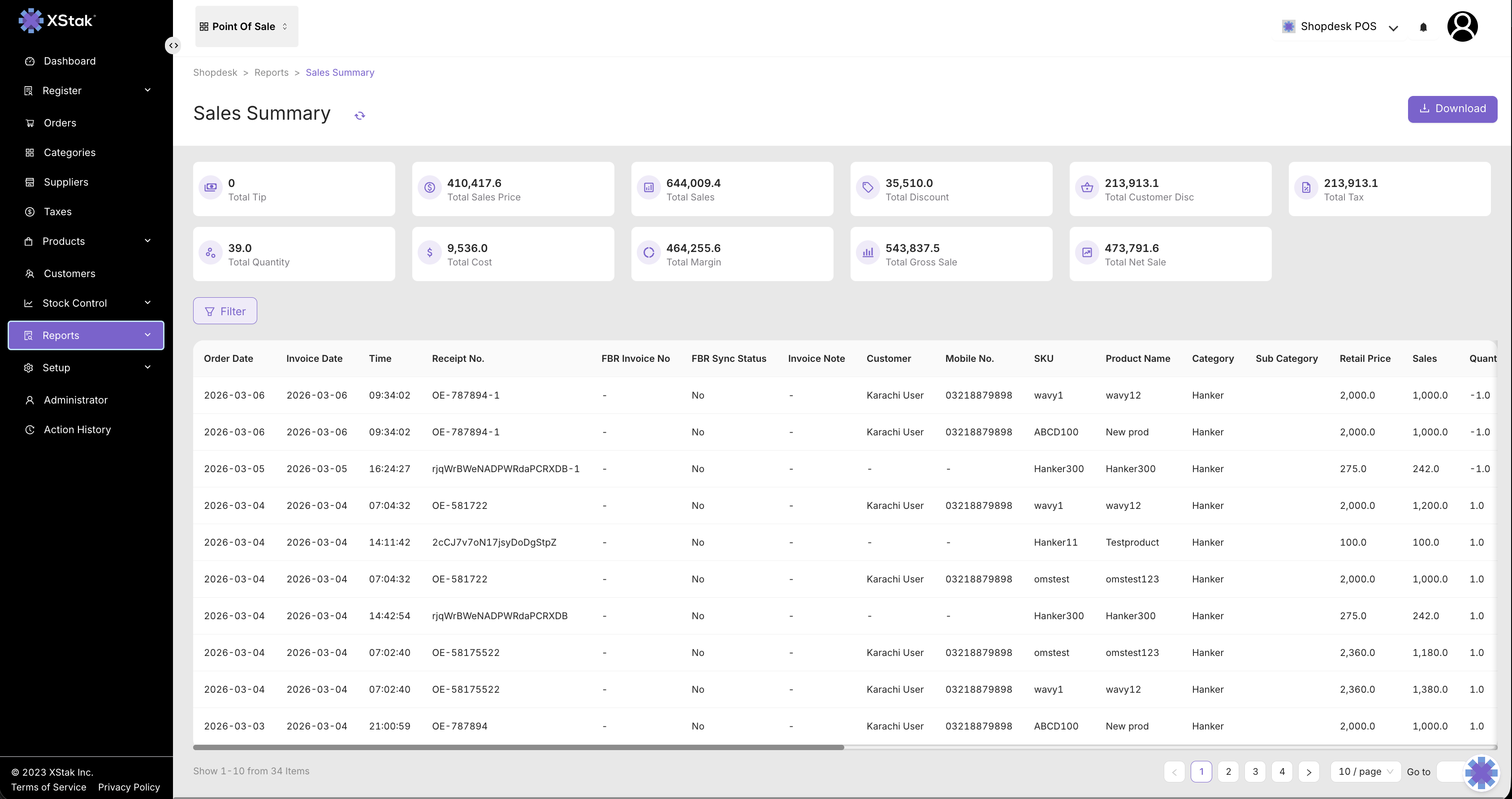
Task: Go to Customers in the sidebar
Action: 69,274
